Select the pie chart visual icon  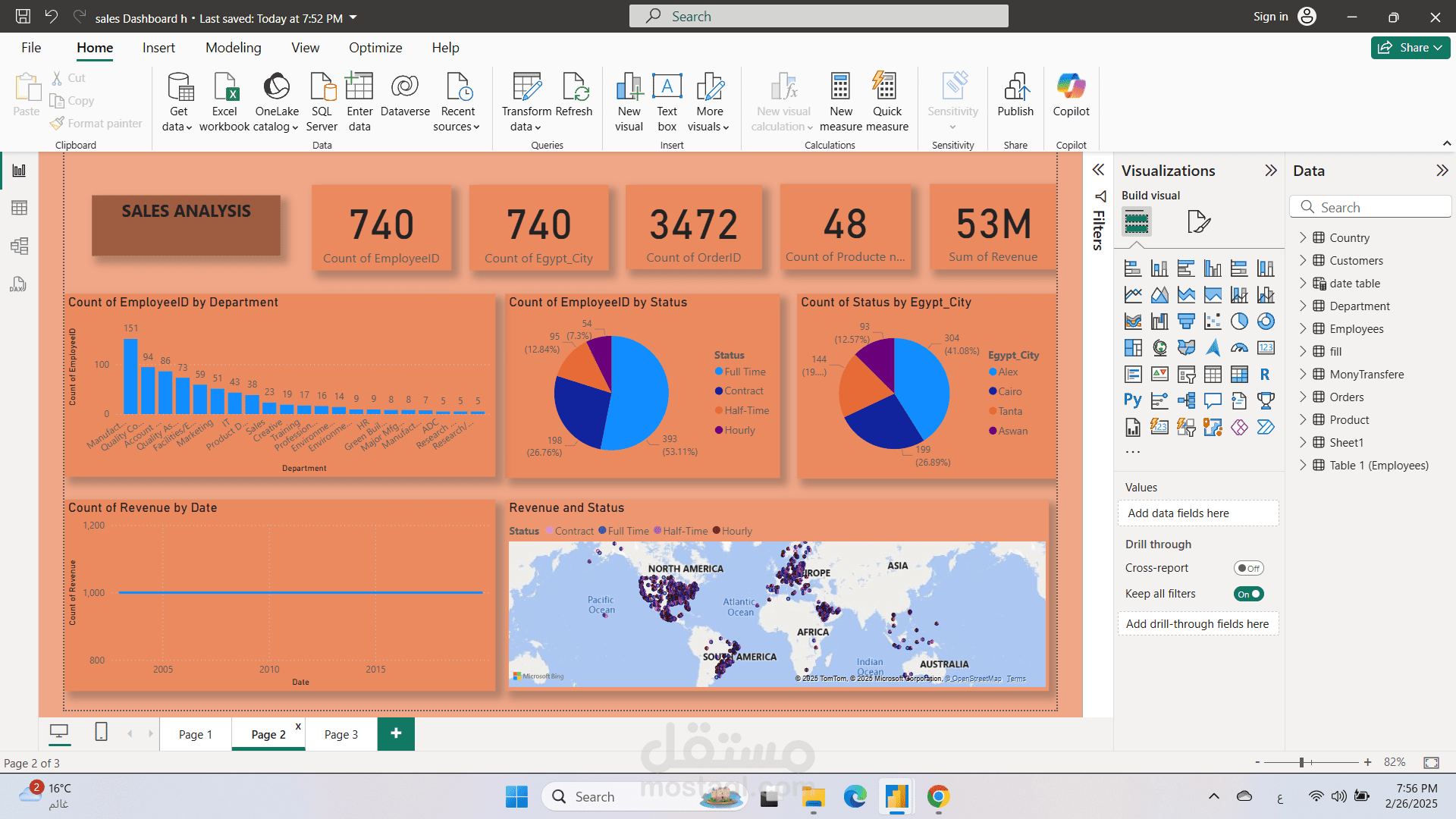click(1239, 322)
